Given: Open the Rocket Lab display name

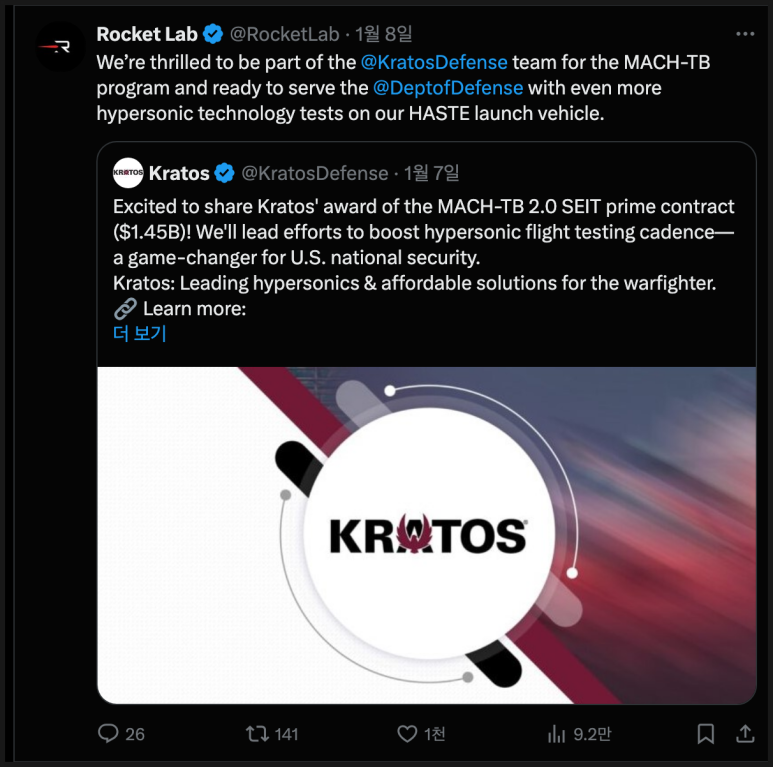Looking at the screenshot, I should click(147, 34).
